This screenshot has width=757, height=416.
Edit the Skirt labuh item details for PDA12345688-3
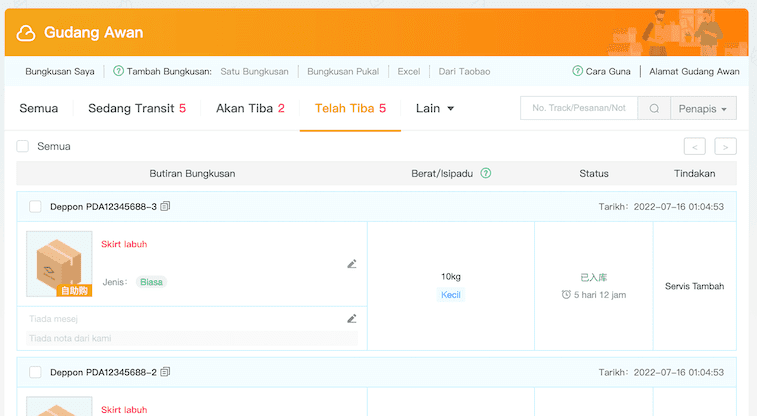[352, 264]
